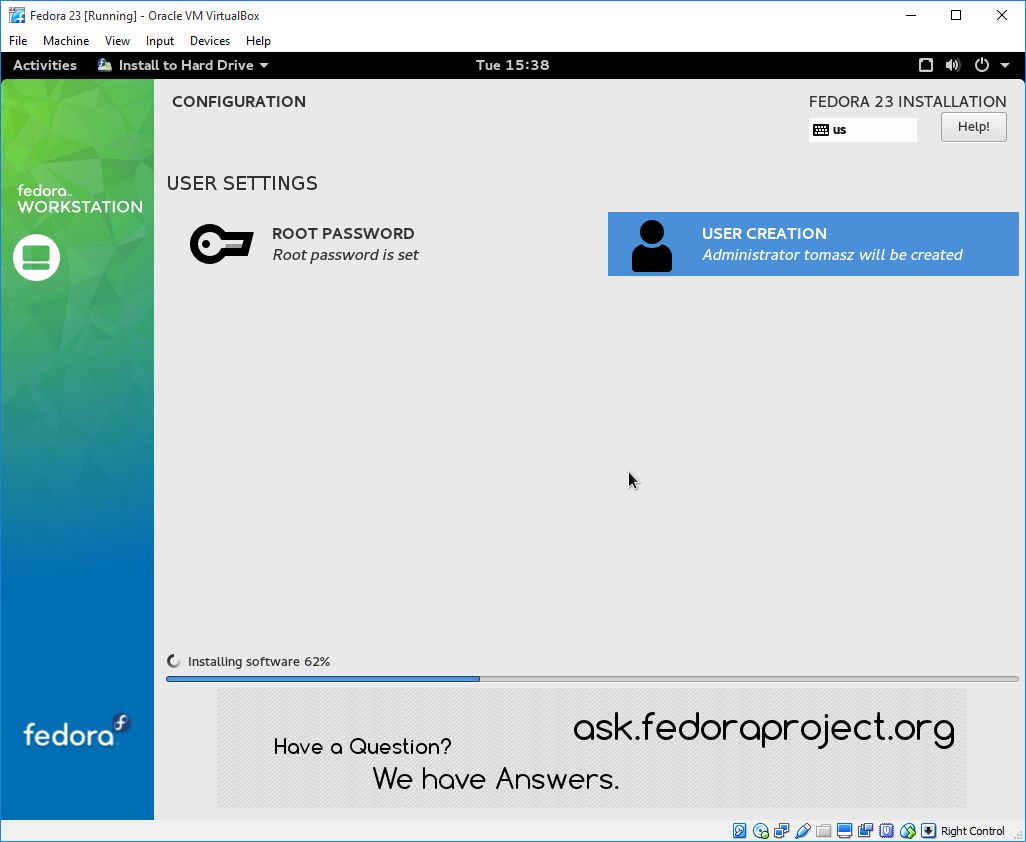Click VirtualBox shared folders status icon
Screen dimensions: 1026x842
[823, 831]
